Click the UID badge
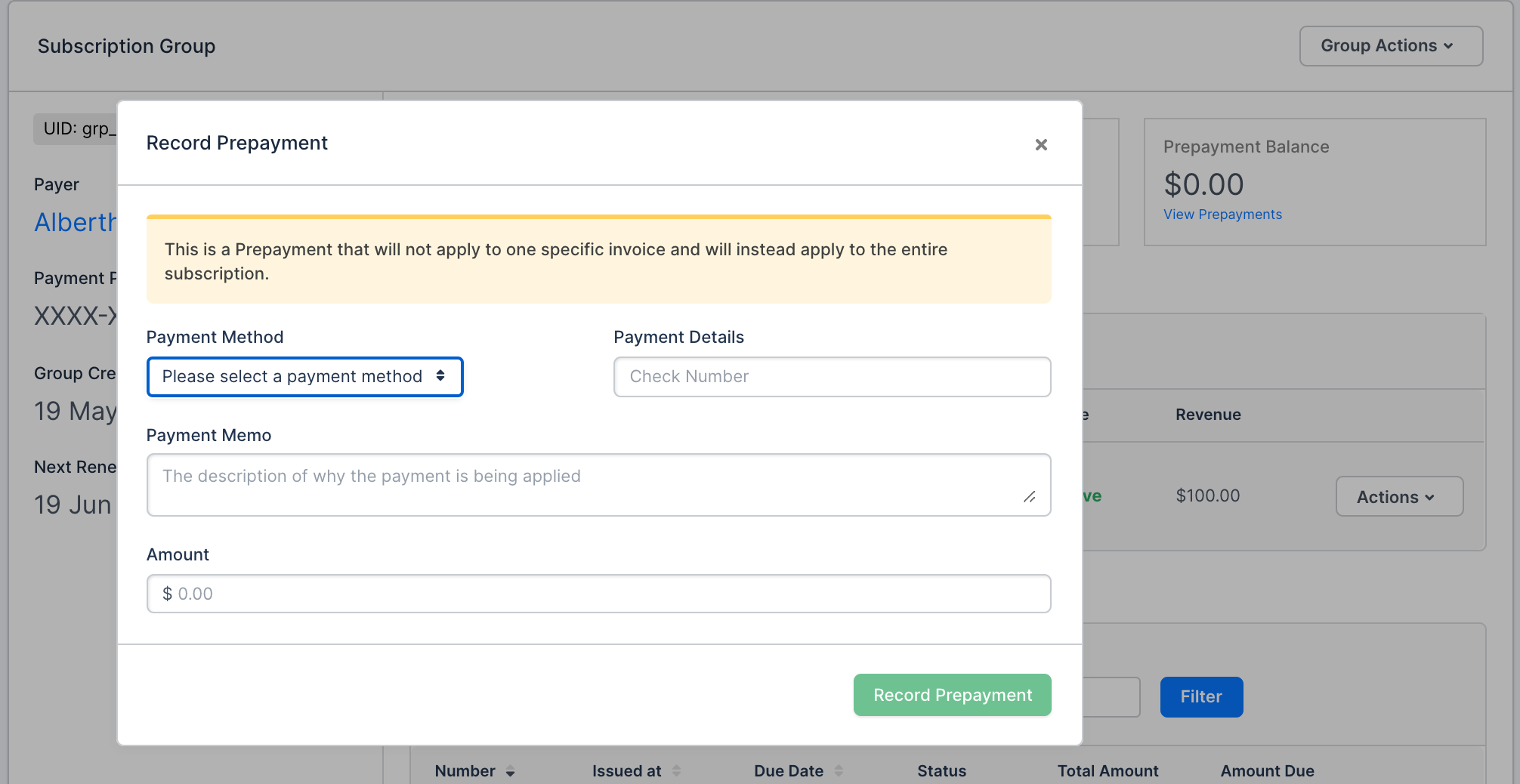Screen dimensions: 1520x784 pos(76,129)
